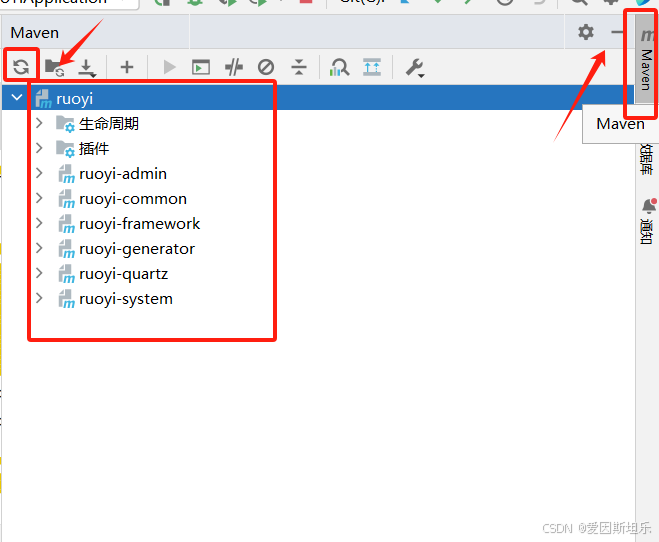The image size is (659, 542).
Task: Select the Maven side tab
Action: tap(646, 59)
